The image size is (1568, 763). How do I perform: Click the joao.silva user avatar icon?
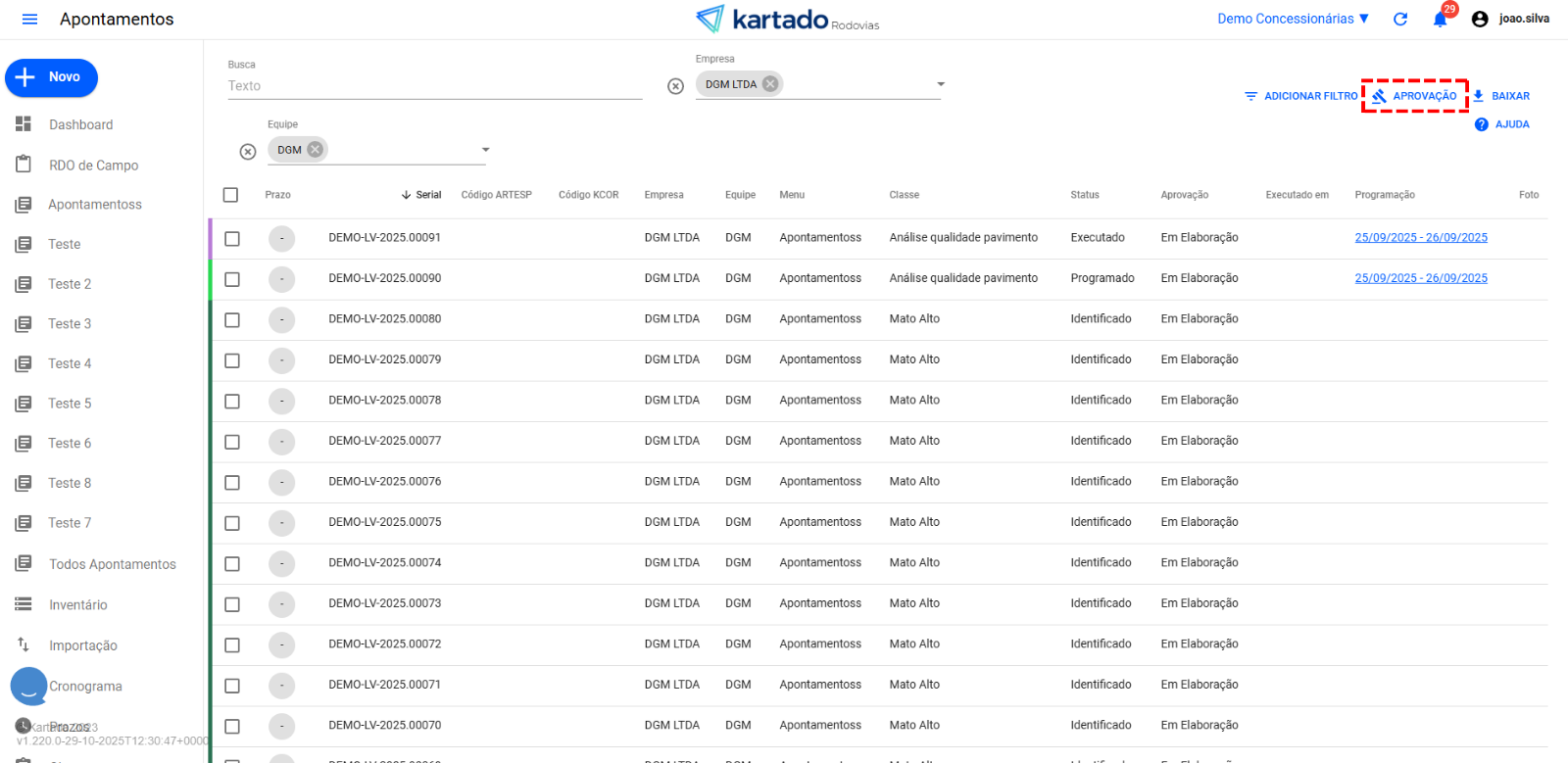1480,20
